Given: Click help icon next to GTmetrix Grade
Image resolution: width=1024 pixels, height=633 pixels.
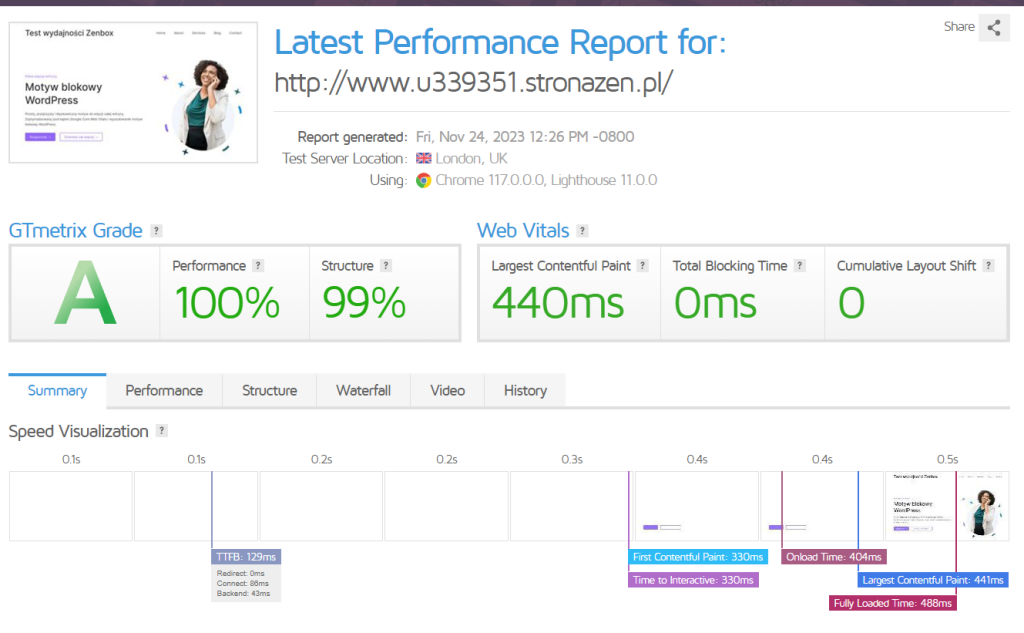Looking at the screenshot, I should coord(156,231).
